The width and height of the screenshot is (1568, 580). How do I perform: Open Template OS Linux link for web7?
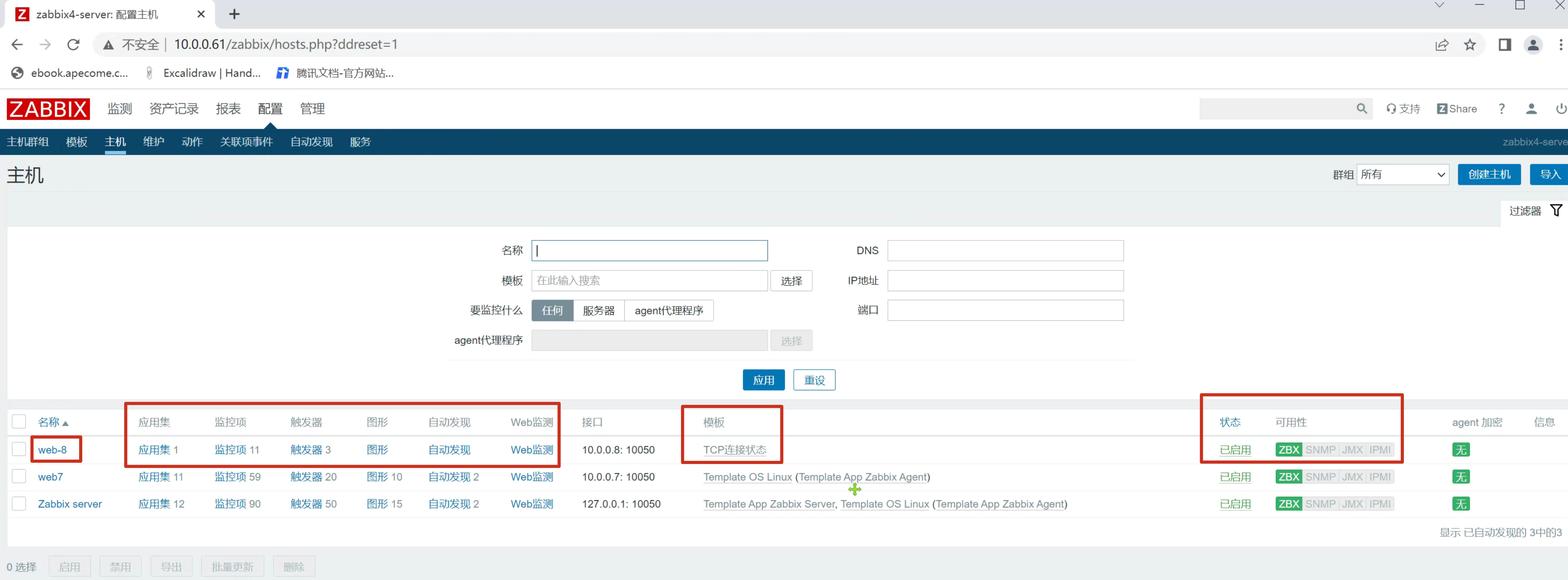[x=747, y=477]
